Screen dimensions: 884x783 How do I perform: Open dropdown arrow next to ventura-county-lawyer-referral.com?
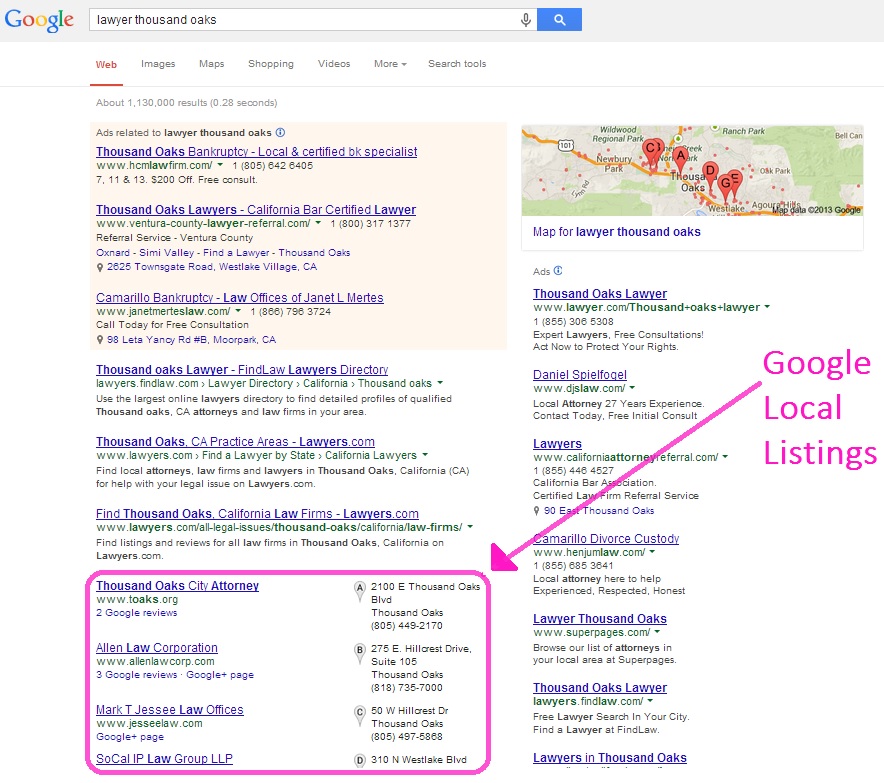[318, 223]
